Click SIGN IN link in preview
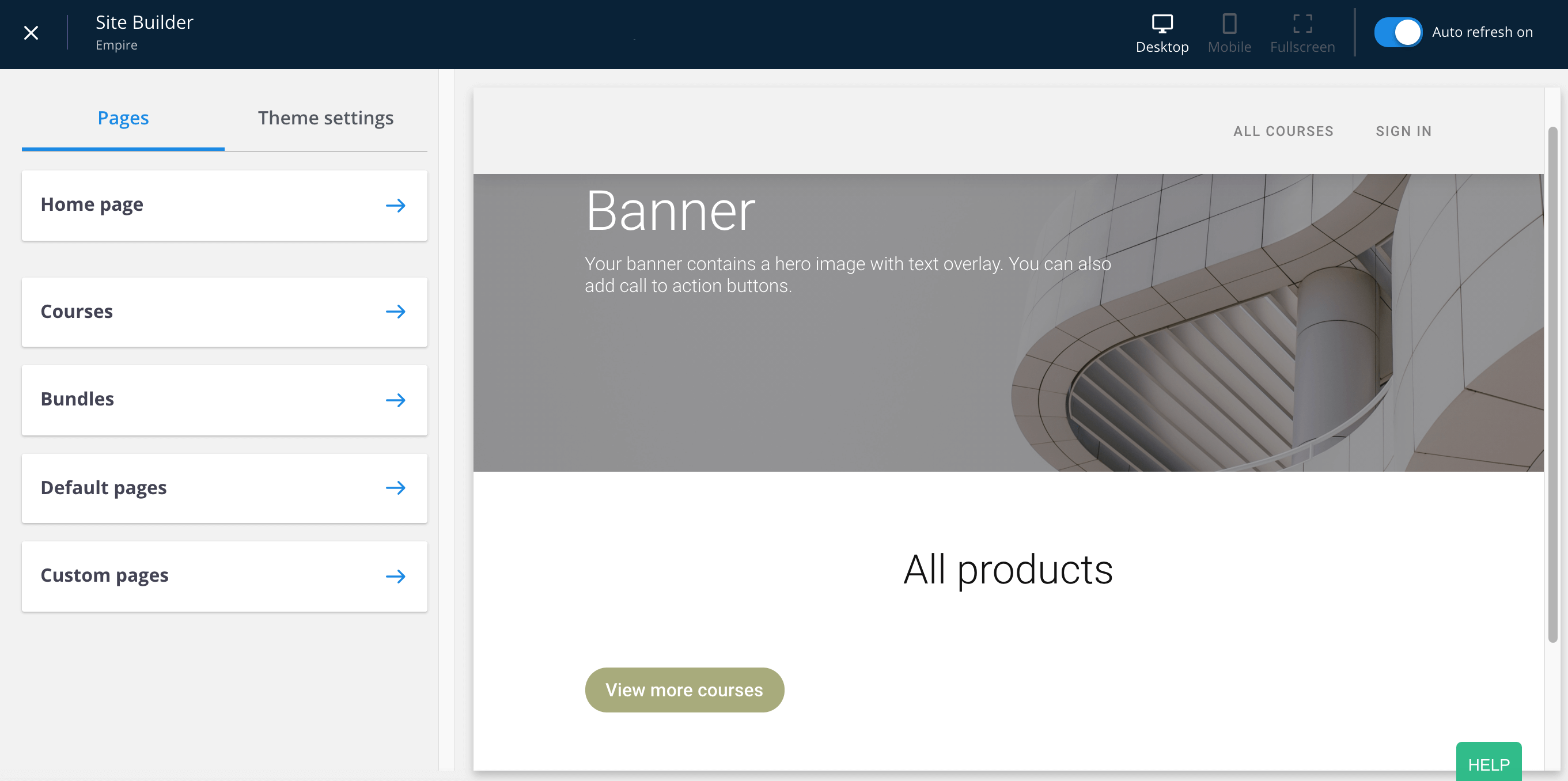This screenshot has height=781, width=1568. pos(1404,131)
